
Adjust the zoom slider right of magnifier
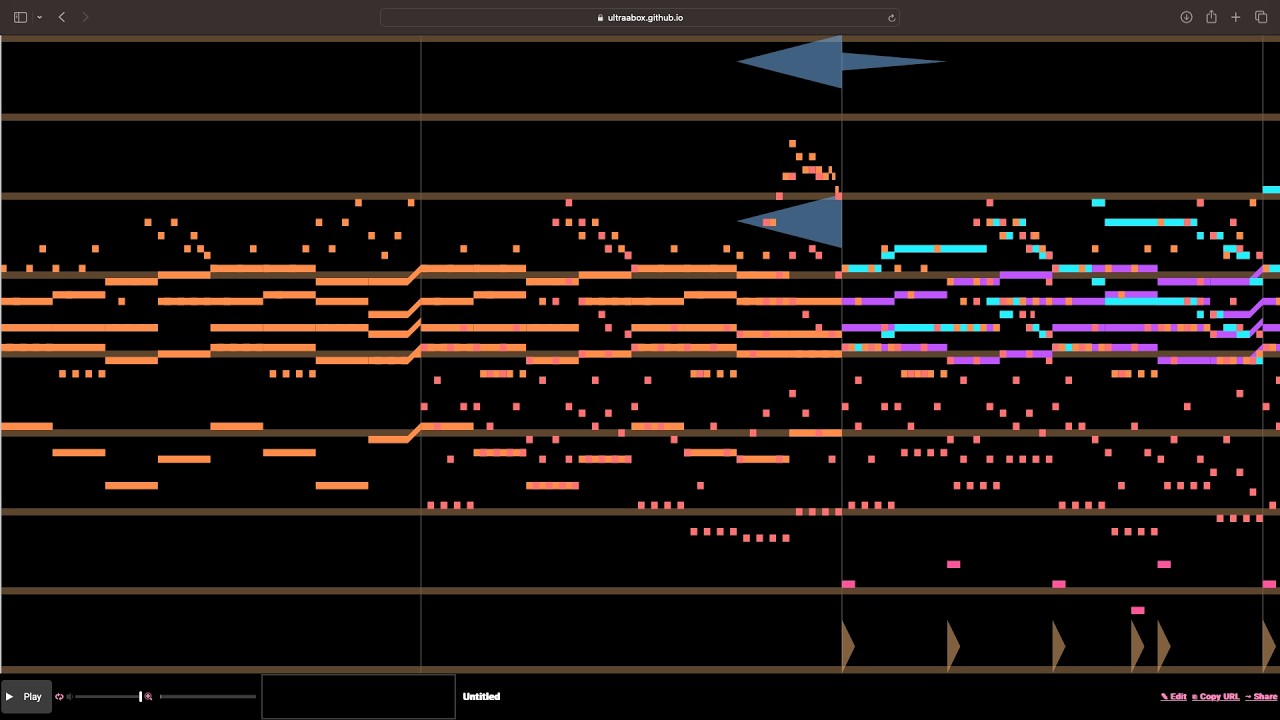point(208,696)
